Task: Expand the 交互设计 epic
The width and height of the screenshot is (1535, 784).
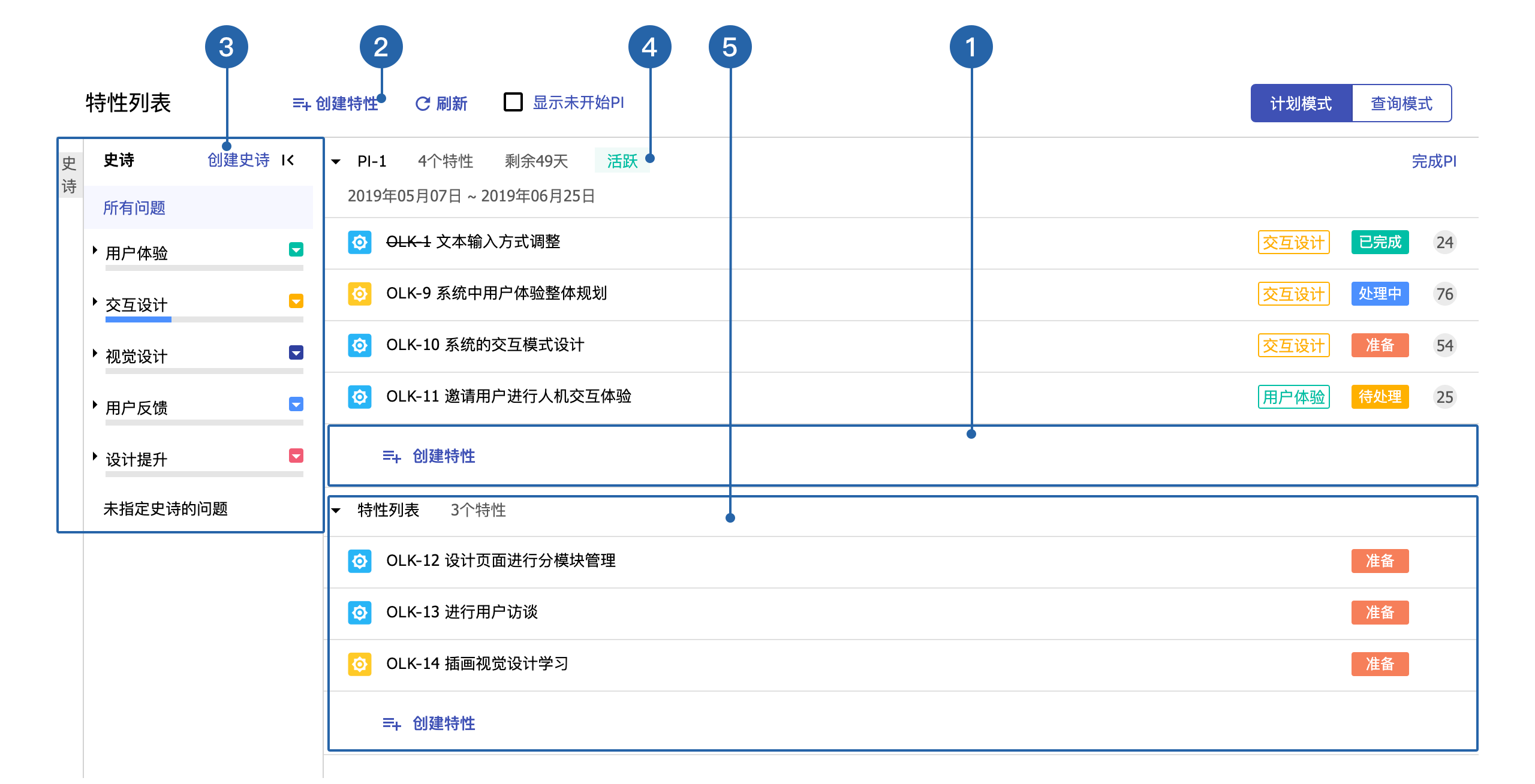Action: pyautogui.click(x=95, y=302)
